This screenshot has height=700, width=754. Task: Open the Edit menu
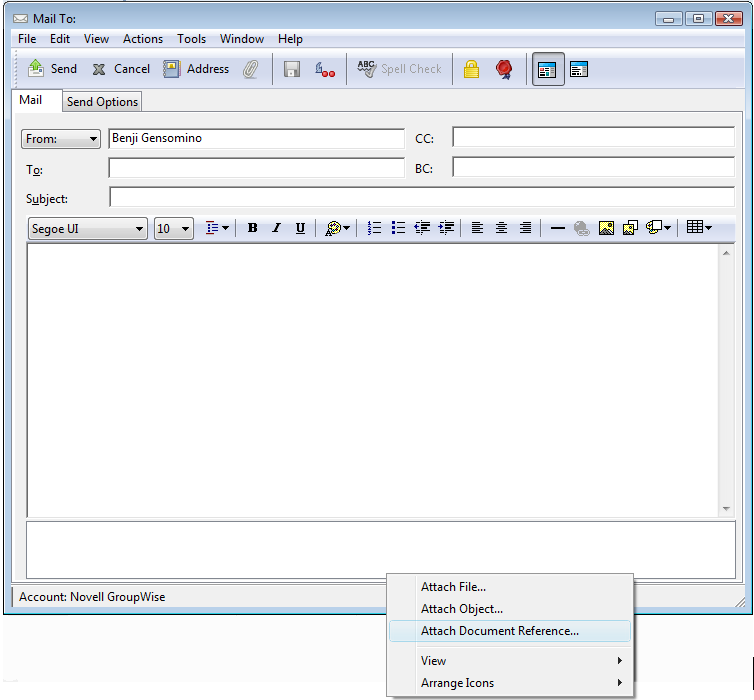pos(60,39)
